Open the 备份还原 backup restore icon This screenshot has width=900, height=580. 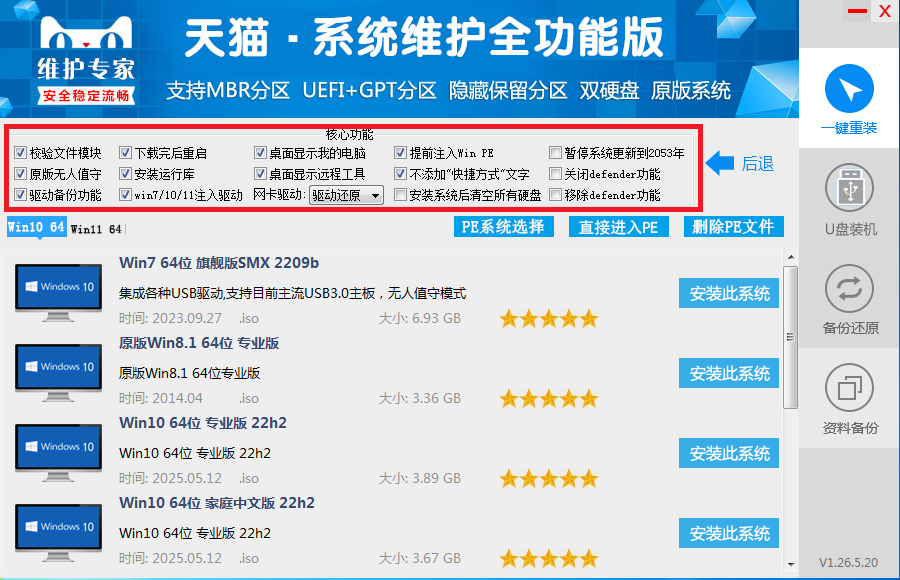tap(849, 288)
